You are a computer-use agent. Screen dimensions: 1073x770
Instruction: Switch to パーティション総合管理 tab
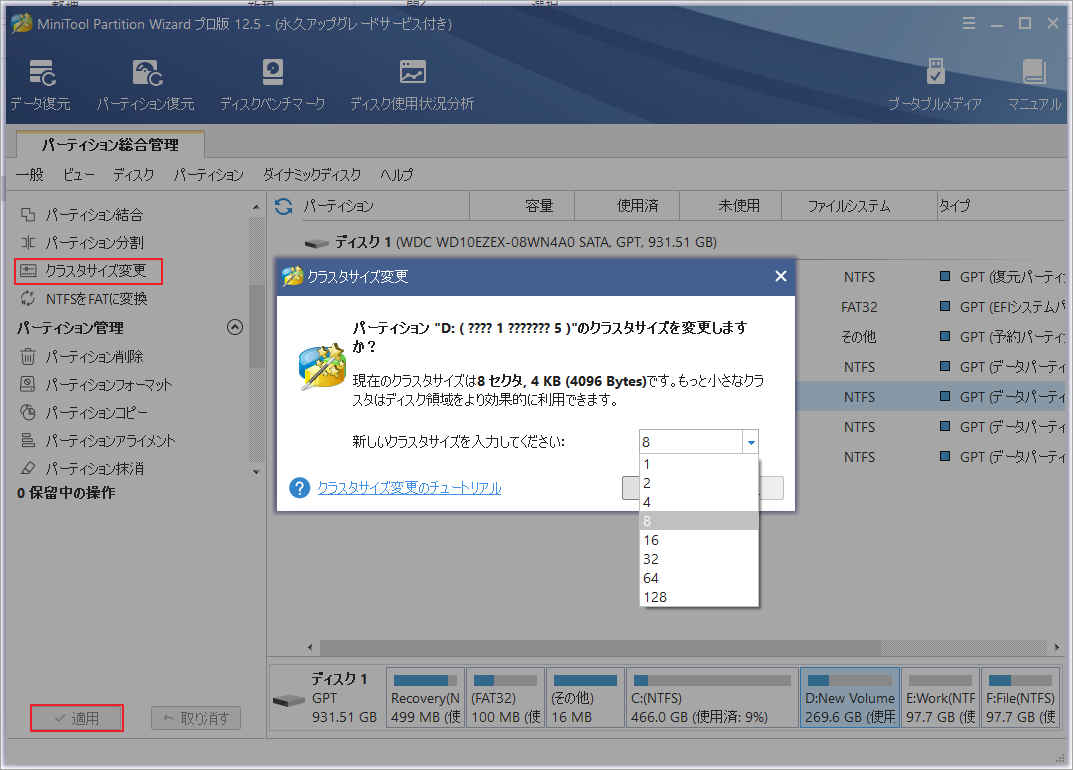pyautogui.click(x=110, y=144)
